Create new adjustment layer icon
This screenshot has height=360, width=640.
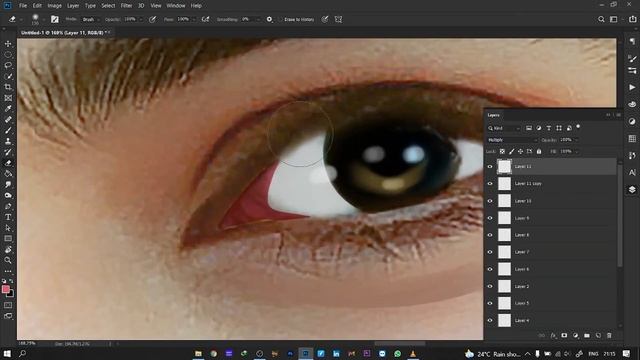[576, 336]
